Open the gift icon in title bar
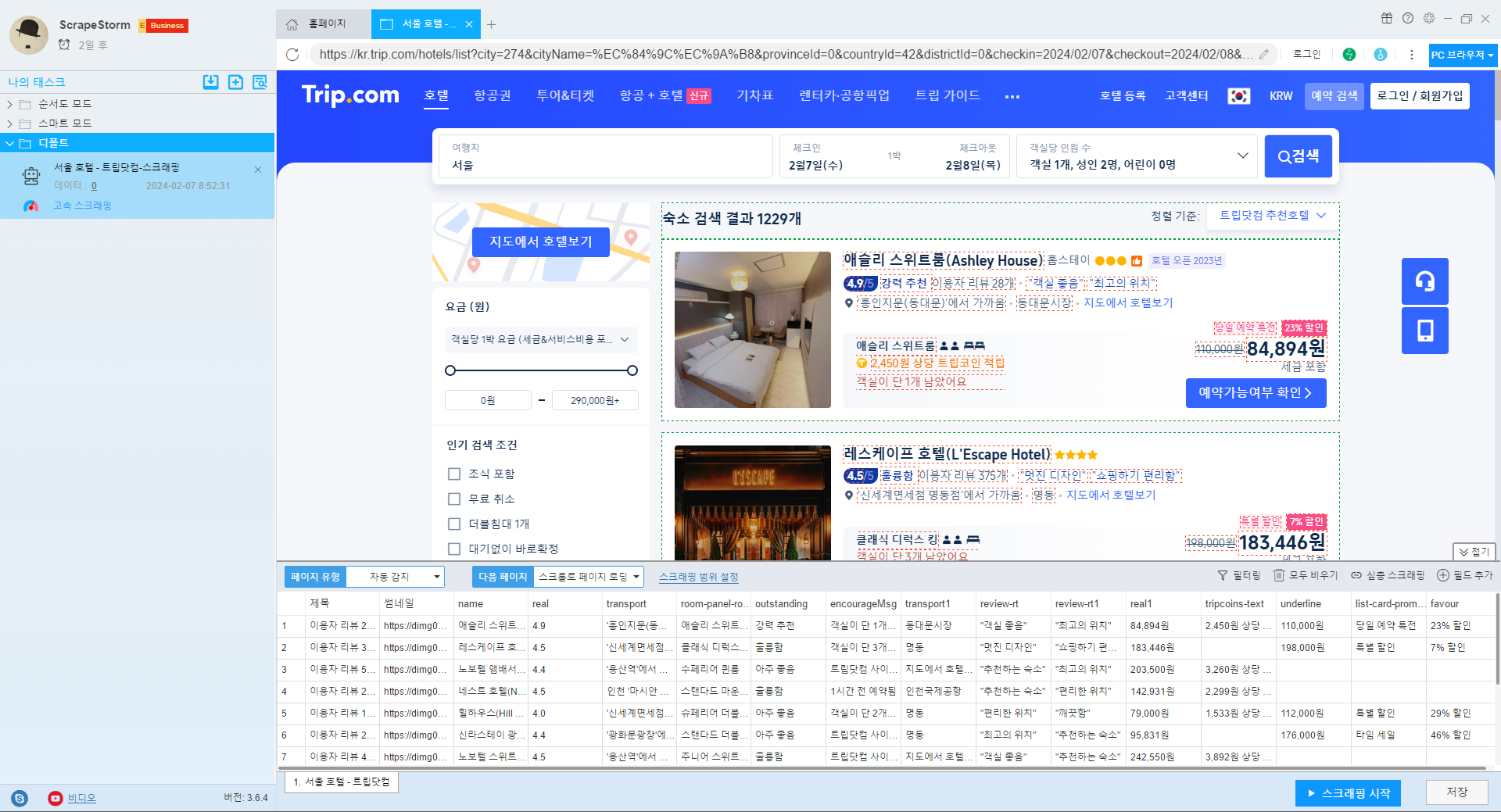Viewport: 1501px width, 812px height. 1387,18
